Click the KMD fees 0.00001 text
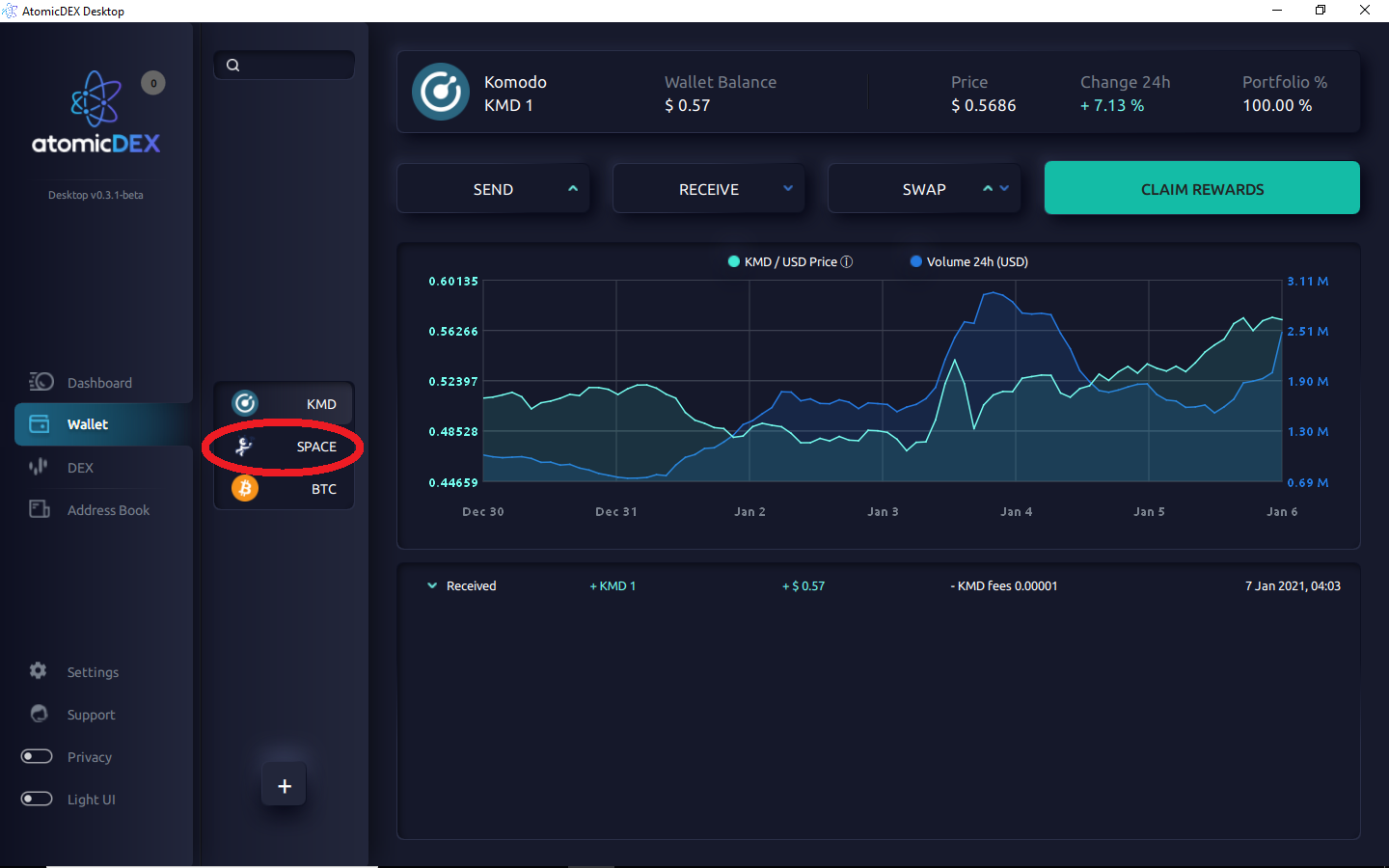This screenshot has height=868, width=1389. click(x=1004, y=585)
